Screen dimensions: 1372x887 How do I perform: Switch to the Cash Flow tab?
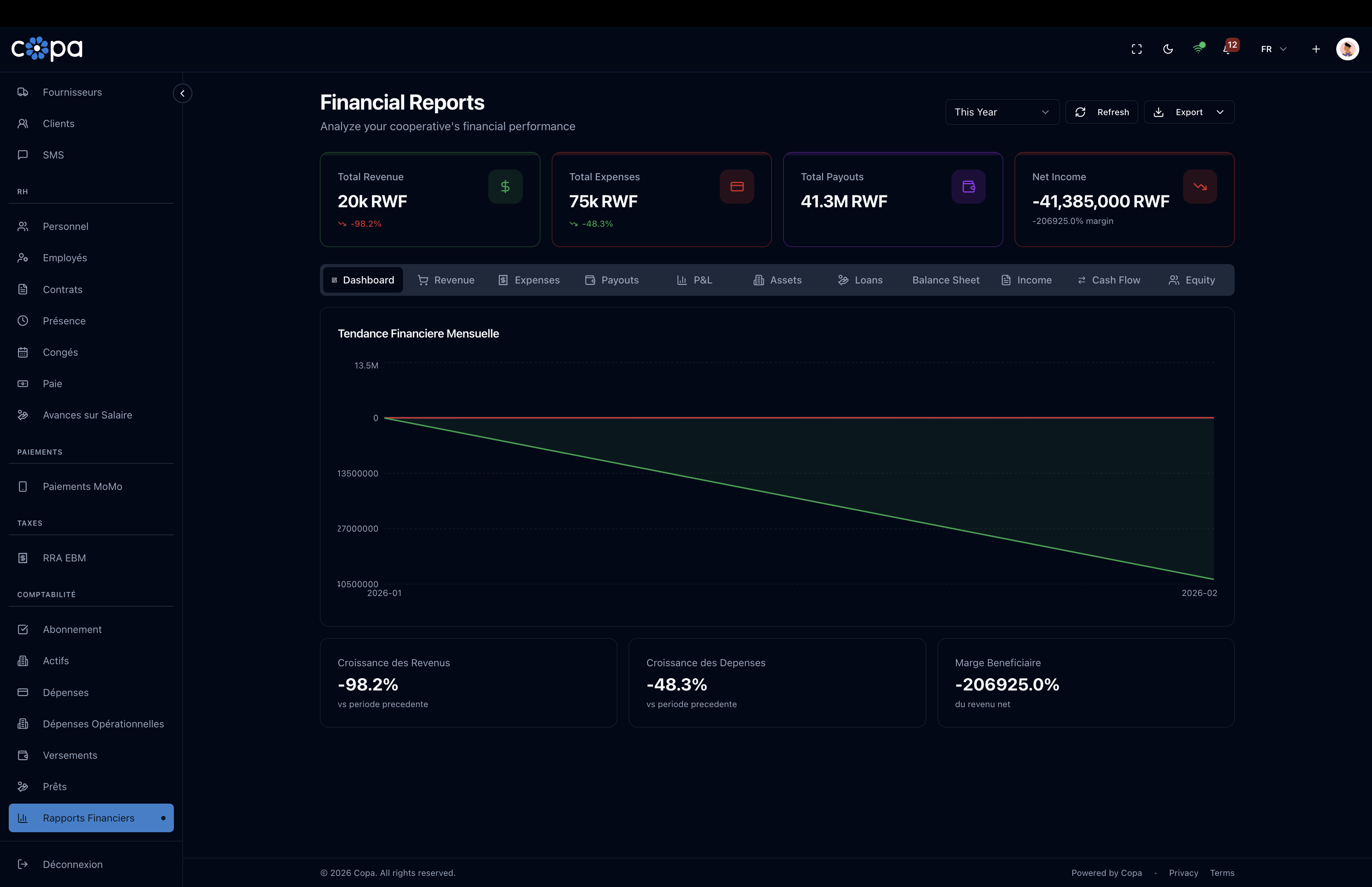[1108, 280]
